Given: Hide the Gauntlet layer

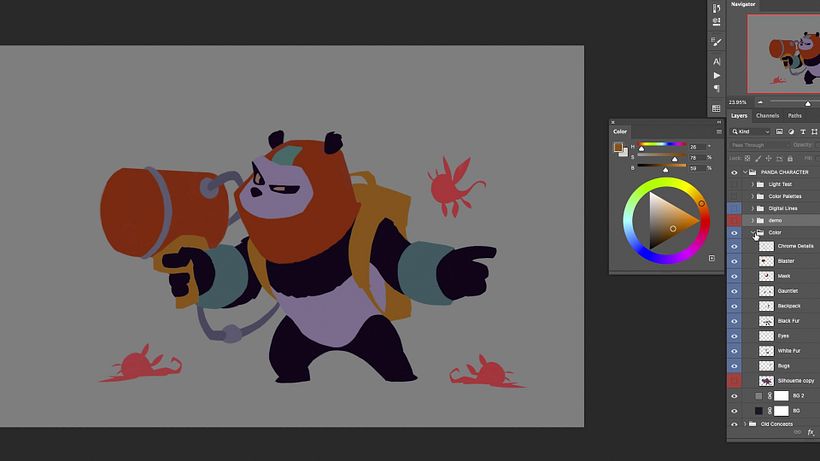Looking at the screenshot, I should tap(734, 291).
